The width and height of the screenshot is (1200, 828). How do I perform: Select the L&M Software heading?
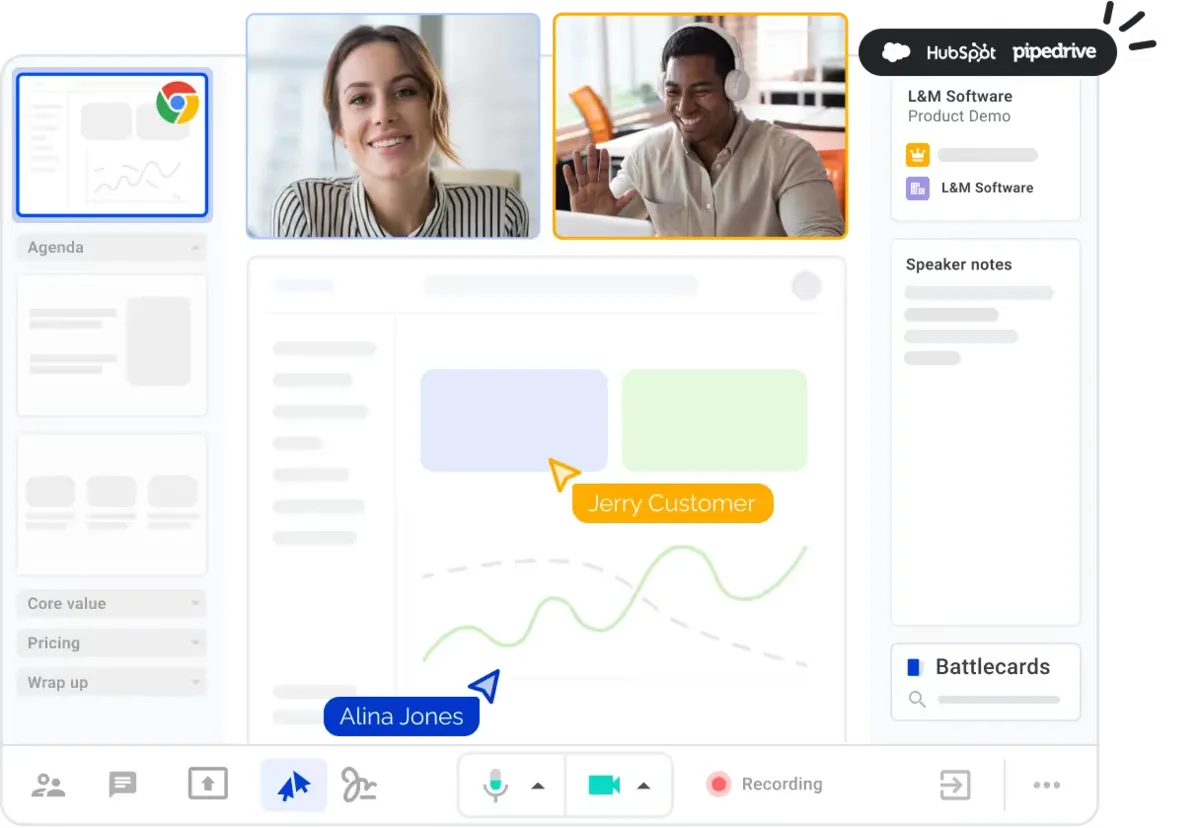(960, 96)
